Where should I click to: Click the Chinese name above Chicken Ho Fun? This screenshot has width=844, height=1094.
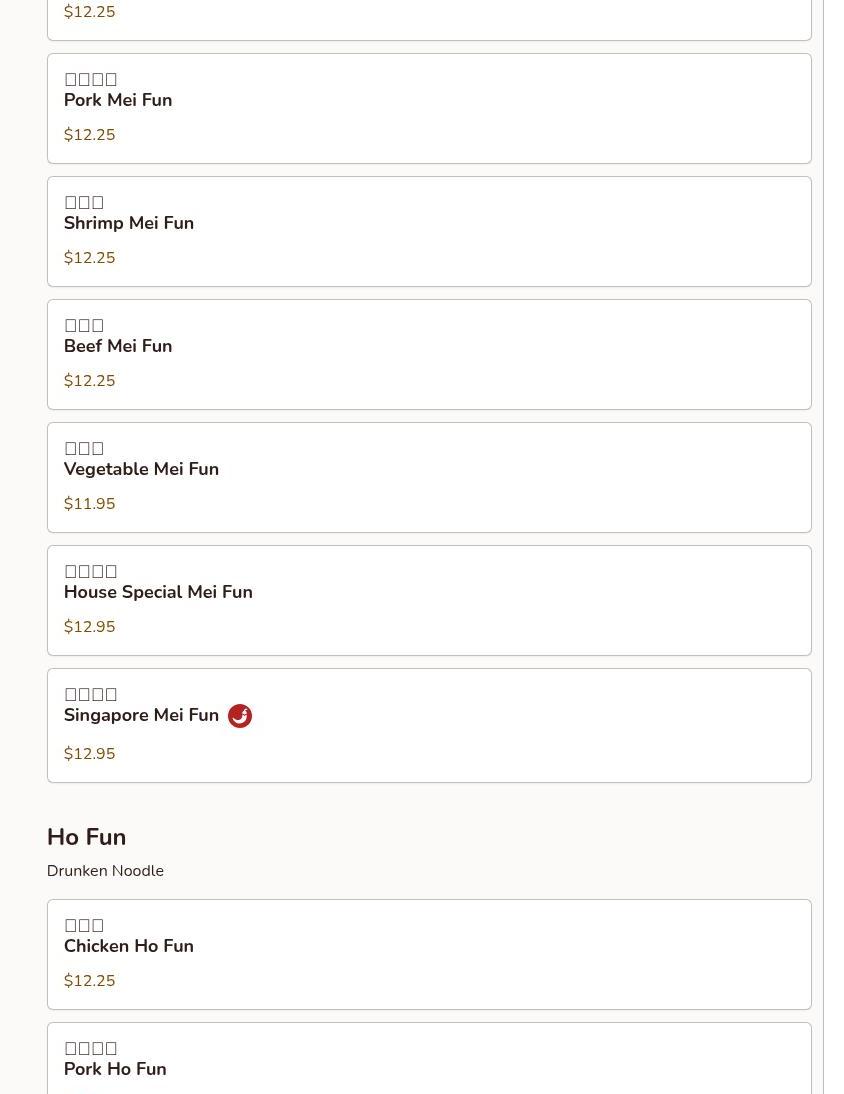84,925
